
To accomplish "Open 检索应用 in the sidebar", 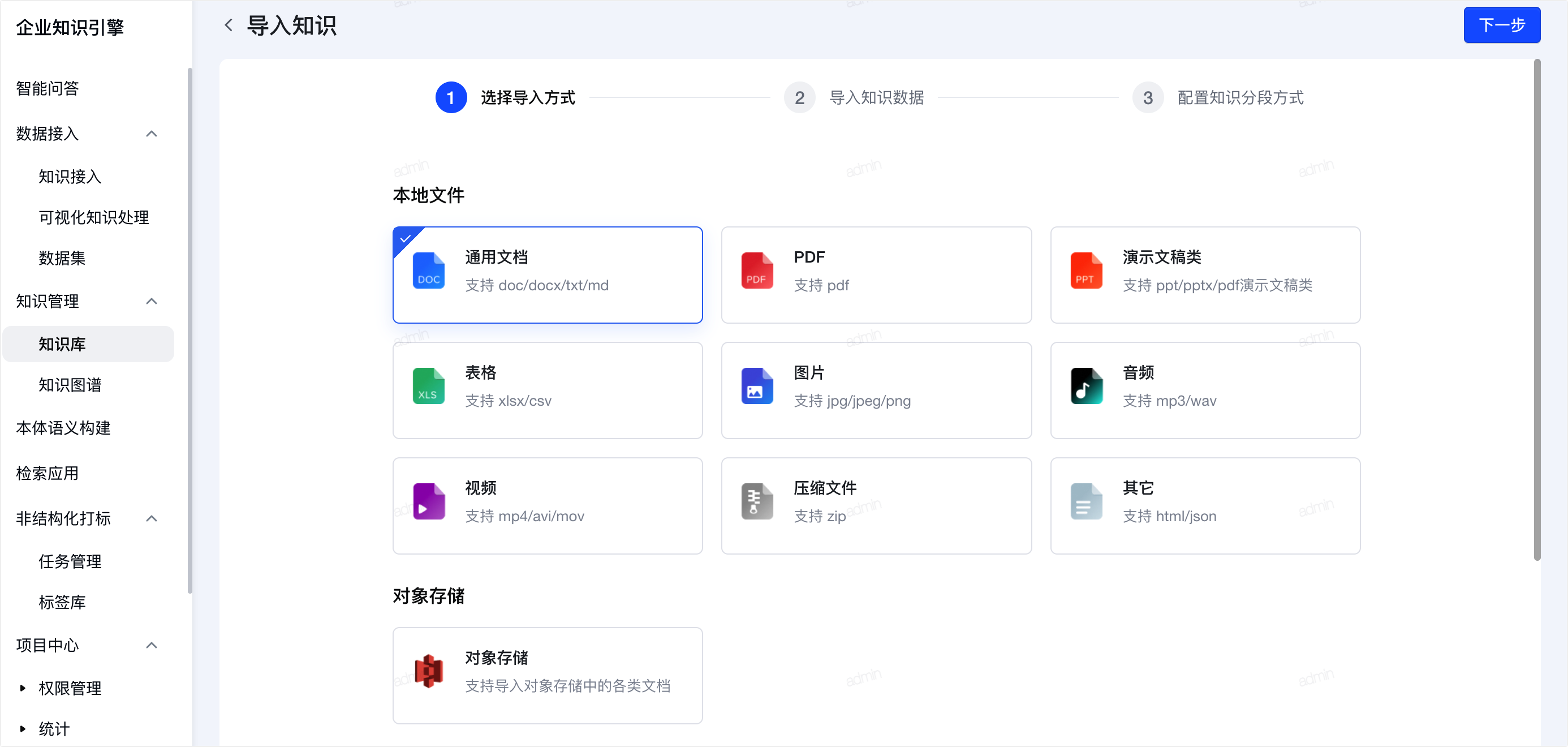I will click(48, 473).
